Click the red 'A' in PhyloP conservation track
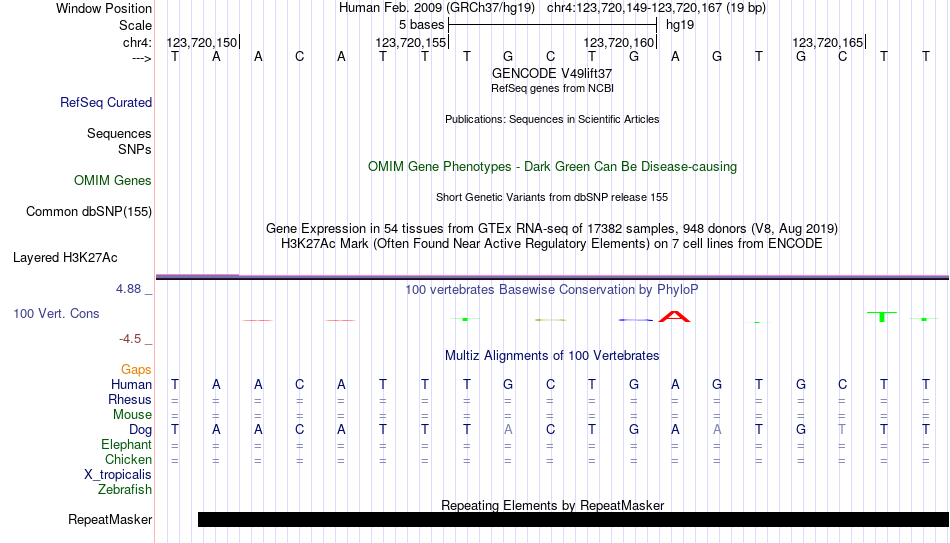Viewport: 950px width, 543px height. (674, 316)
